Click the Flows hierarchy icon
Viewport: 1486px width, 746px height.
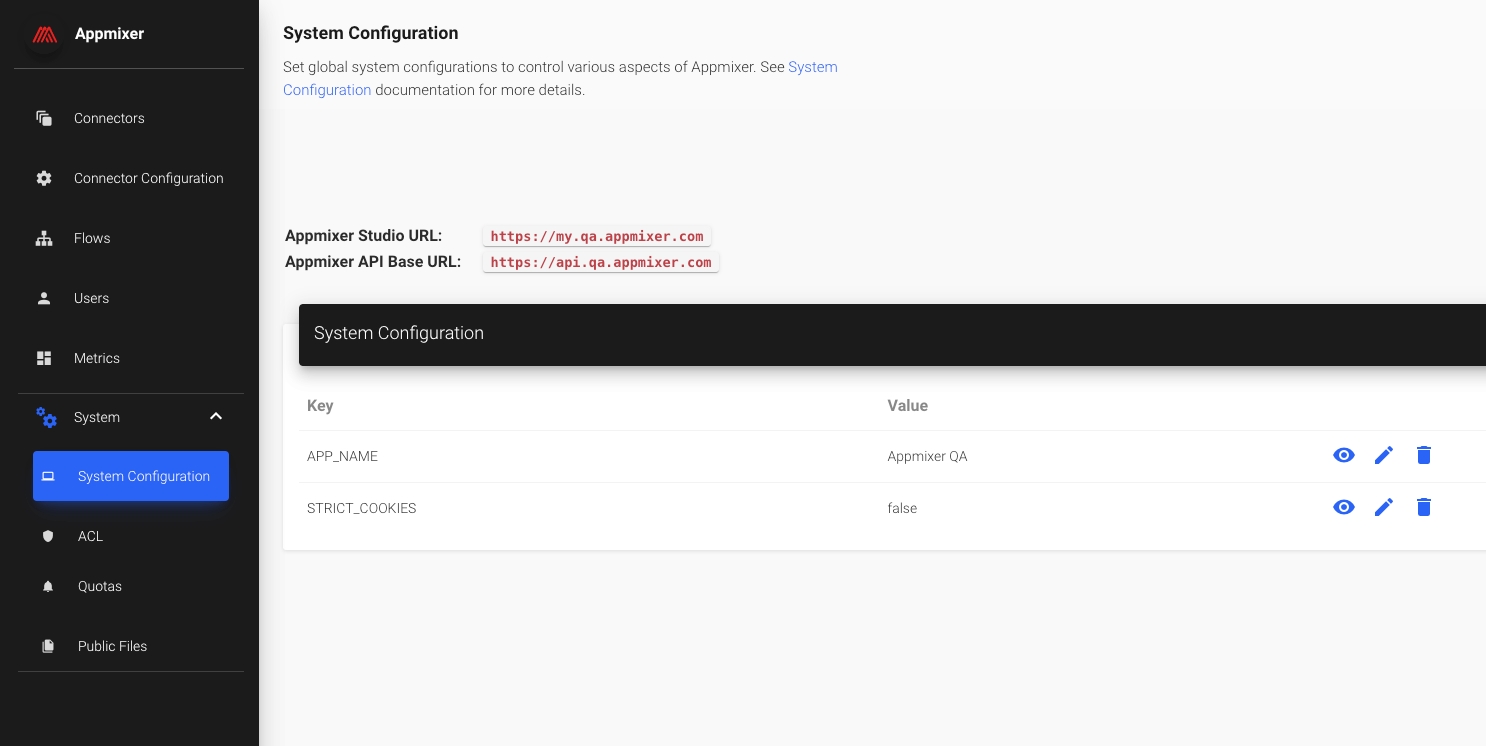[x=44, y=238]
